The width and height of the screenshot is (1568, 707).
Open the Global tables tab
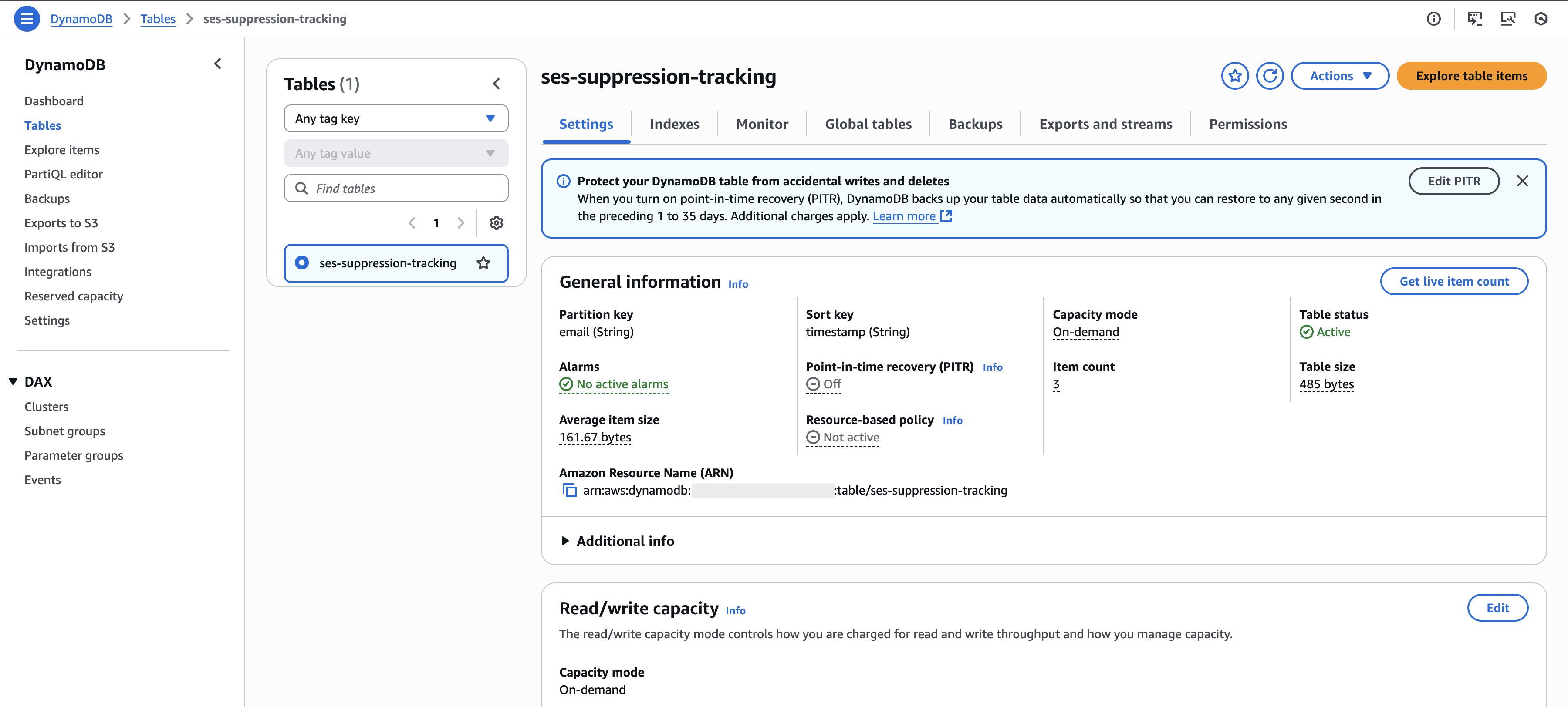[x=868, y=124]
